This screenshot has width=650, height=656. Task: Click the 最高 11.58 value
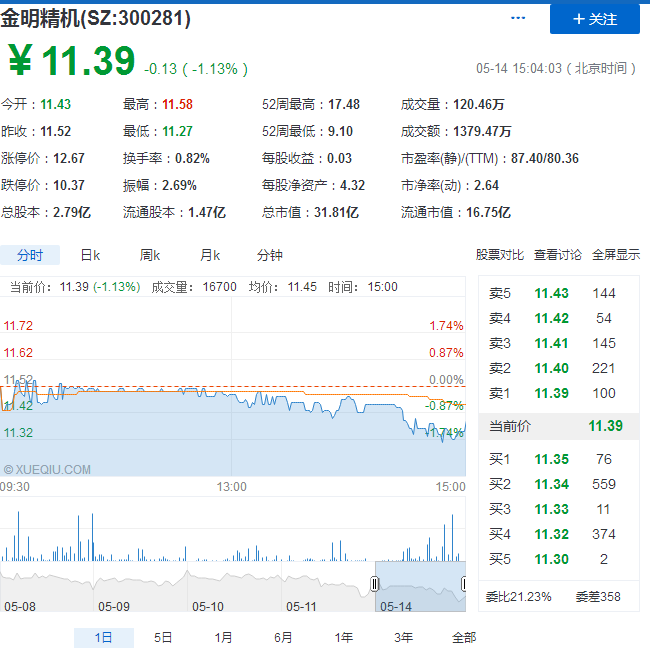click(177, 104)
